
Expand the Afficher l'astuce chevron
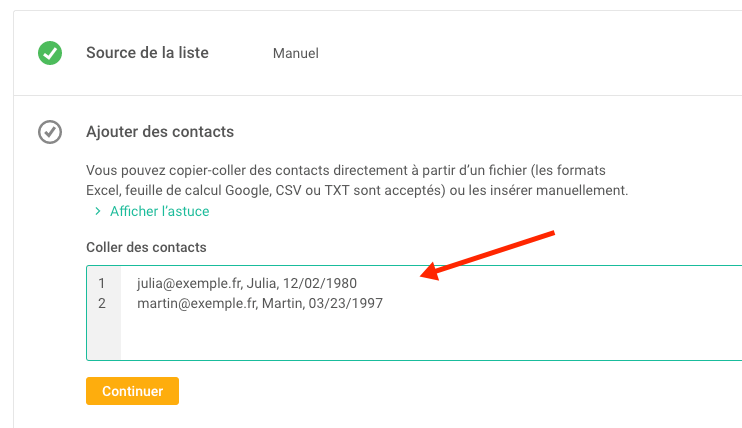coord(98,211)
